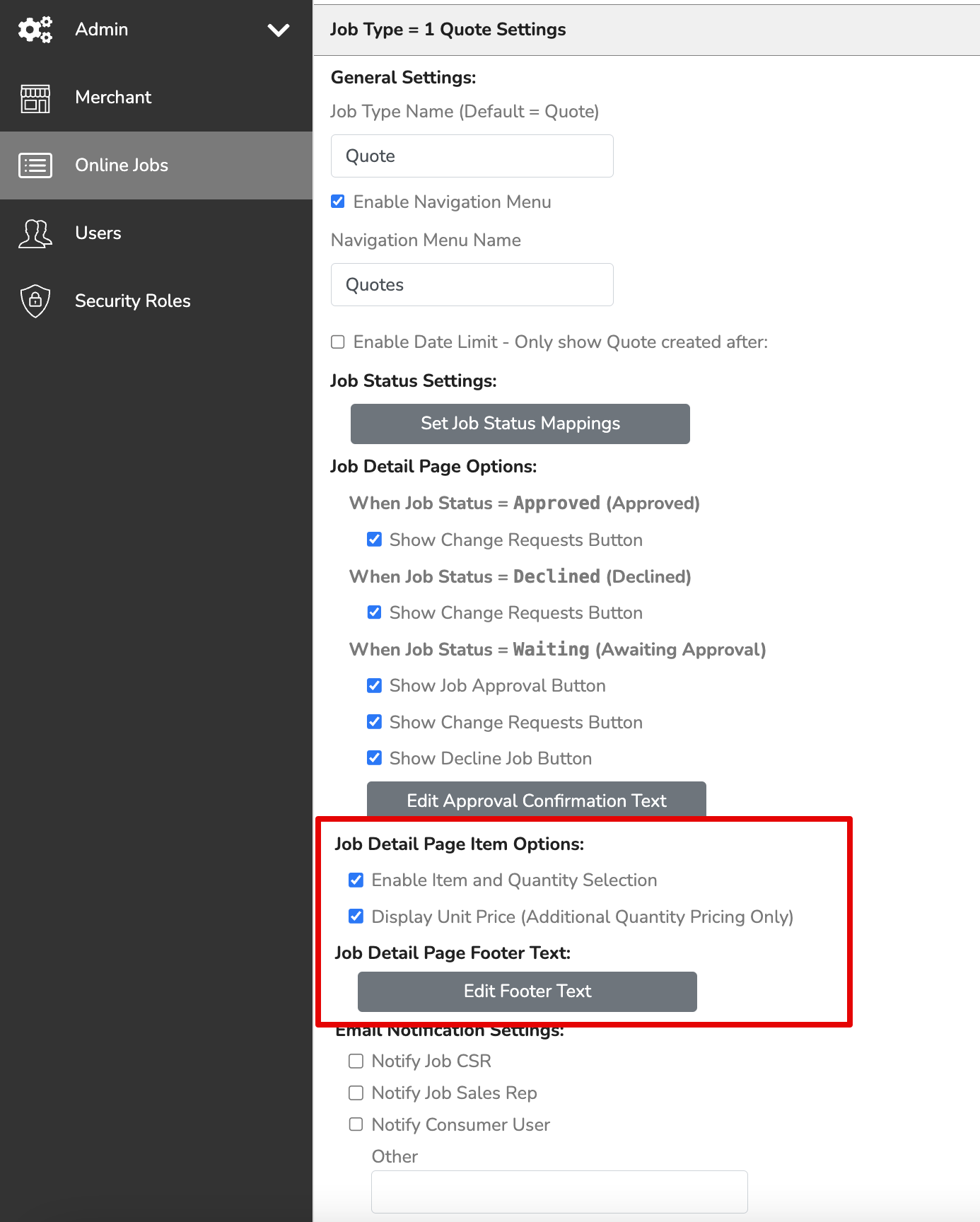Screen dimensions: 980x1222
Task: Click the Admin gears icon
Action: [35, 30]
